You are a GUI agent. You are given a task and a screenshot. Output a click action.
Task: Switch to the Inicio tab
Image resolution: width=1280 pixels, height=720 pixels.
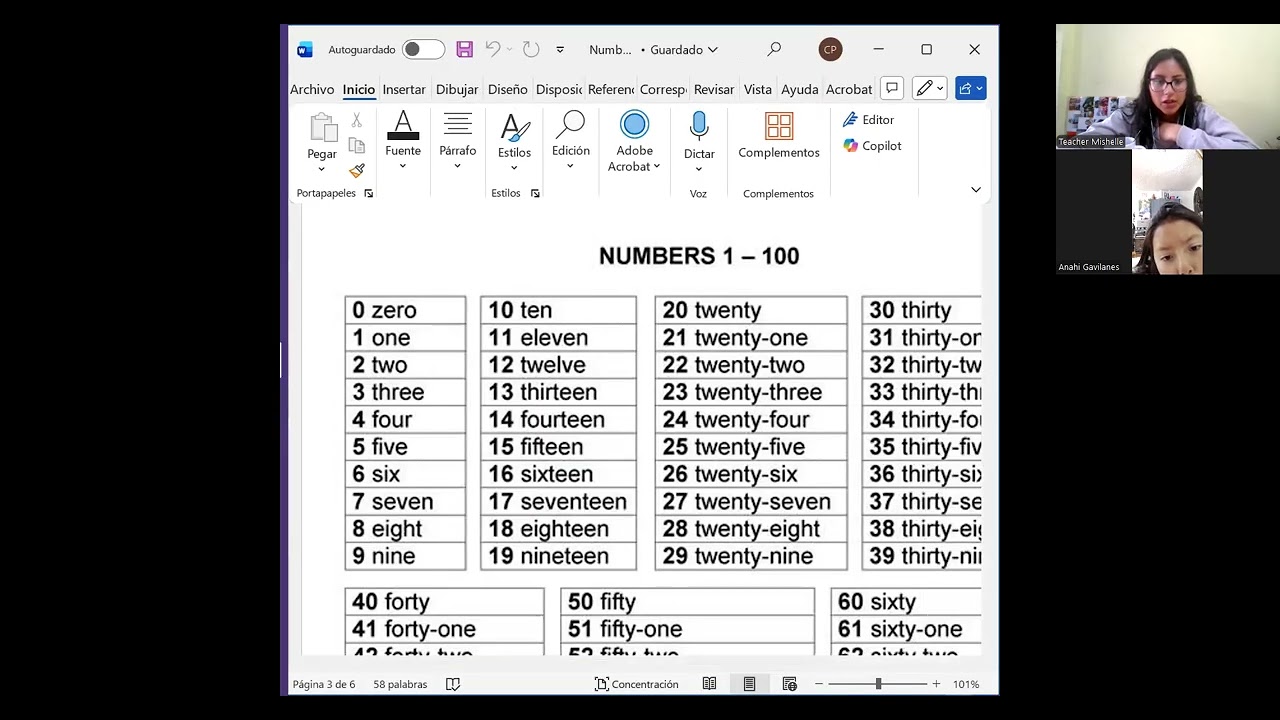click(x=359, y=89)
